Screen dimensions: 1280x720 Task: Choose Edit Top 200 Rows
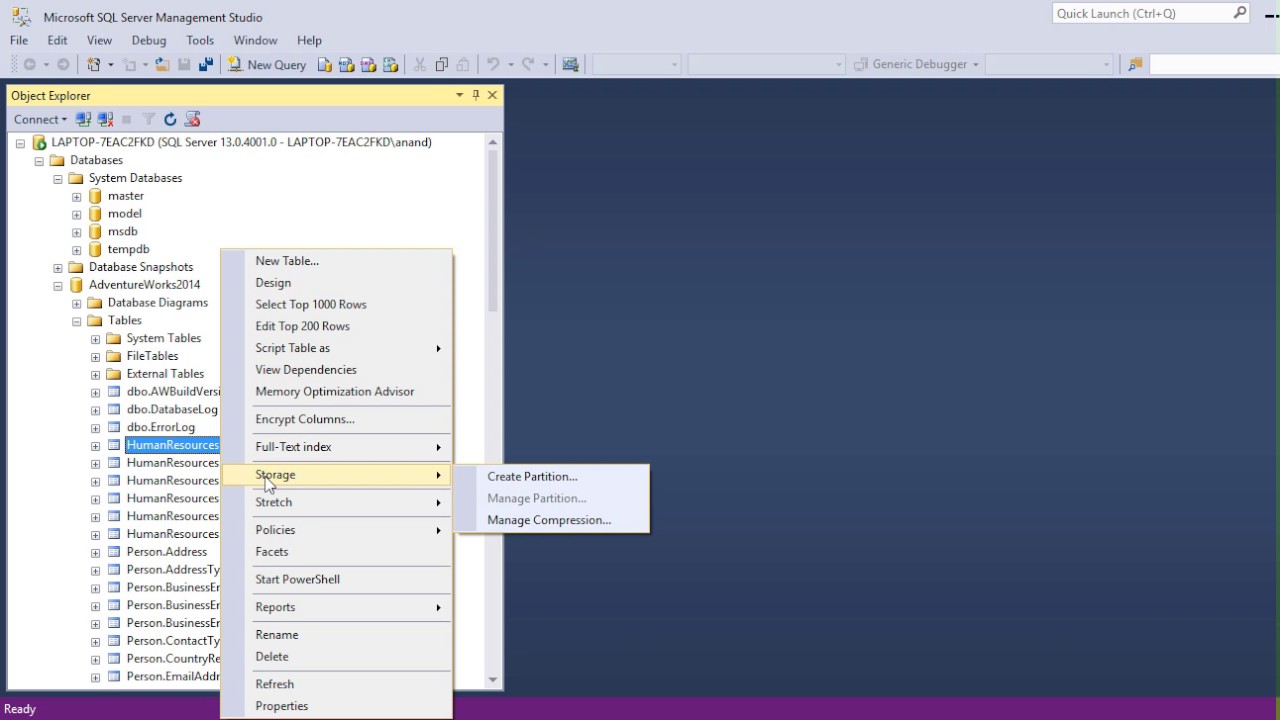pyautogui.click(x=337, y=326)
